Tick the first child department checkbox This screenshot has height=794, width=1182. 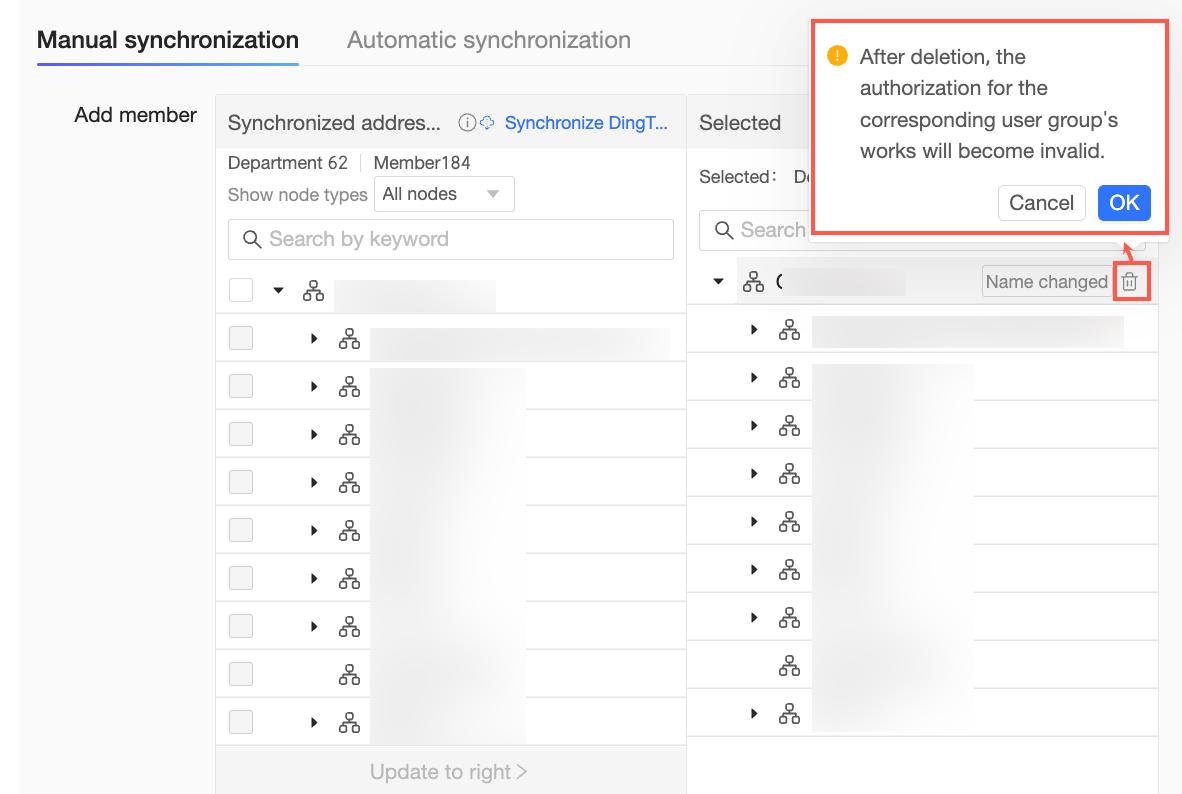coord(241,339)
